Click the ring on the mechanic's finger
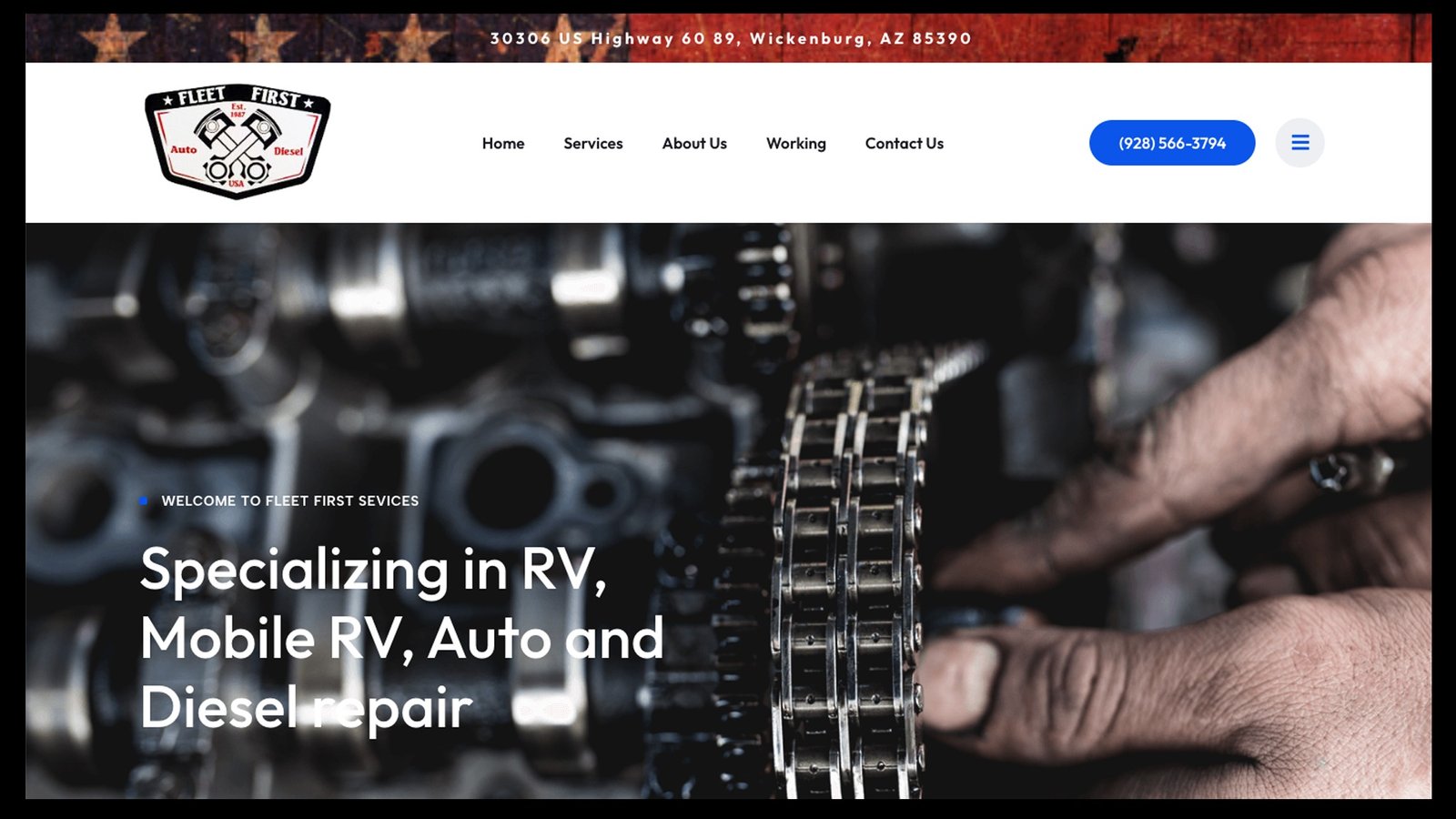Viewport: 1456px width, 819px height. pyautogui.click(x=1350, y=470)
